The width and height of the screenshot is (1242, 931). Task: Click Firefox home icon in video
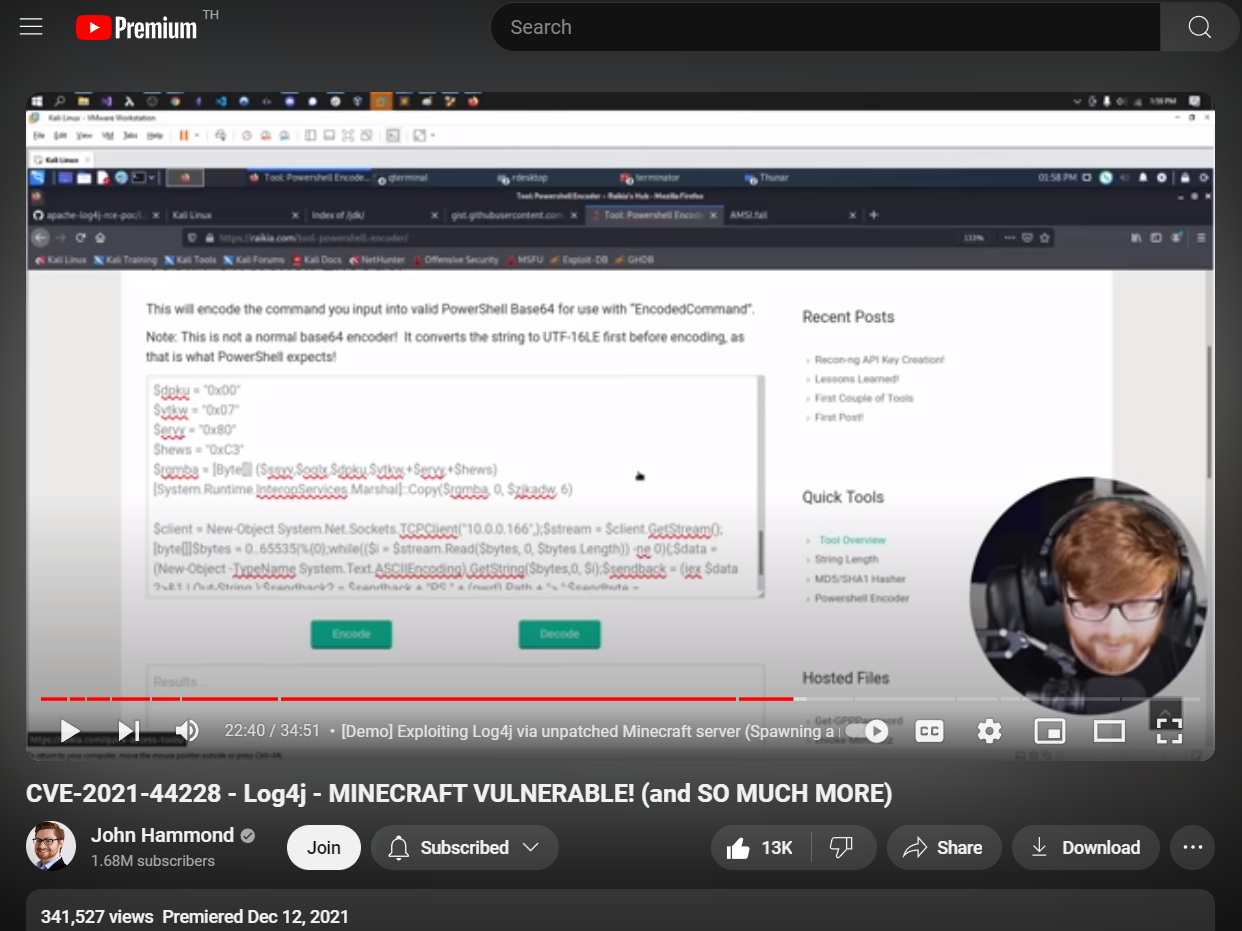100,238
